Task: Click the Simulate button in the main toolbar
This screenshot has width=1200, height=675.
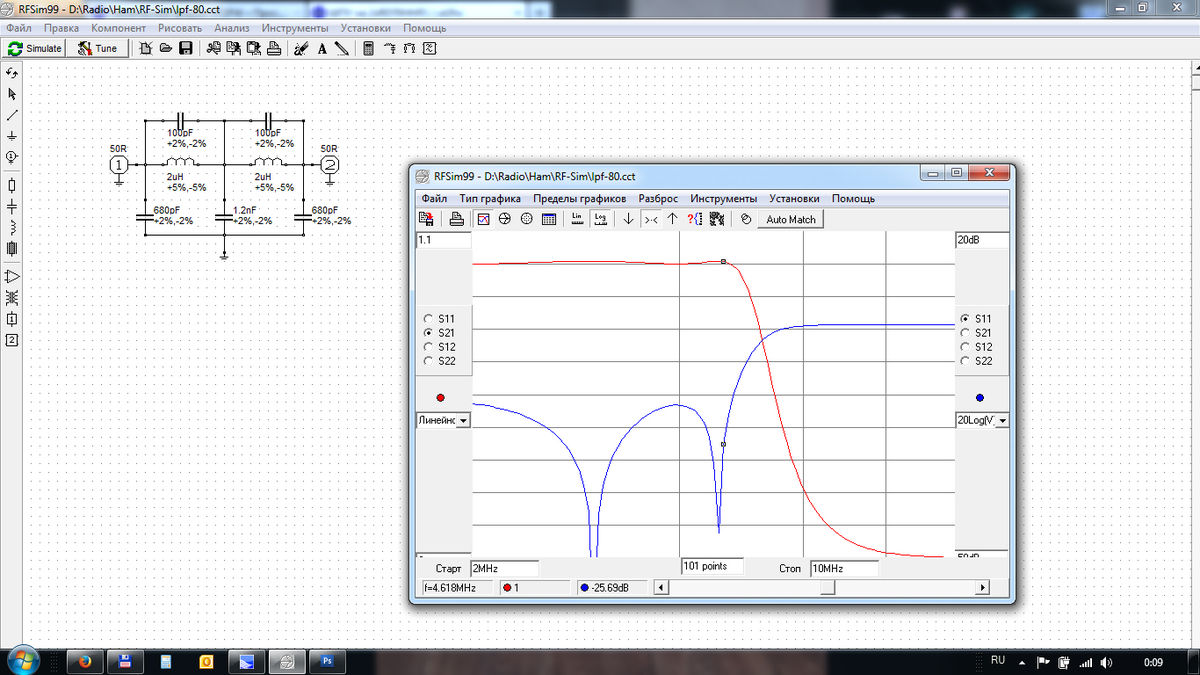Action: point(34,48)
